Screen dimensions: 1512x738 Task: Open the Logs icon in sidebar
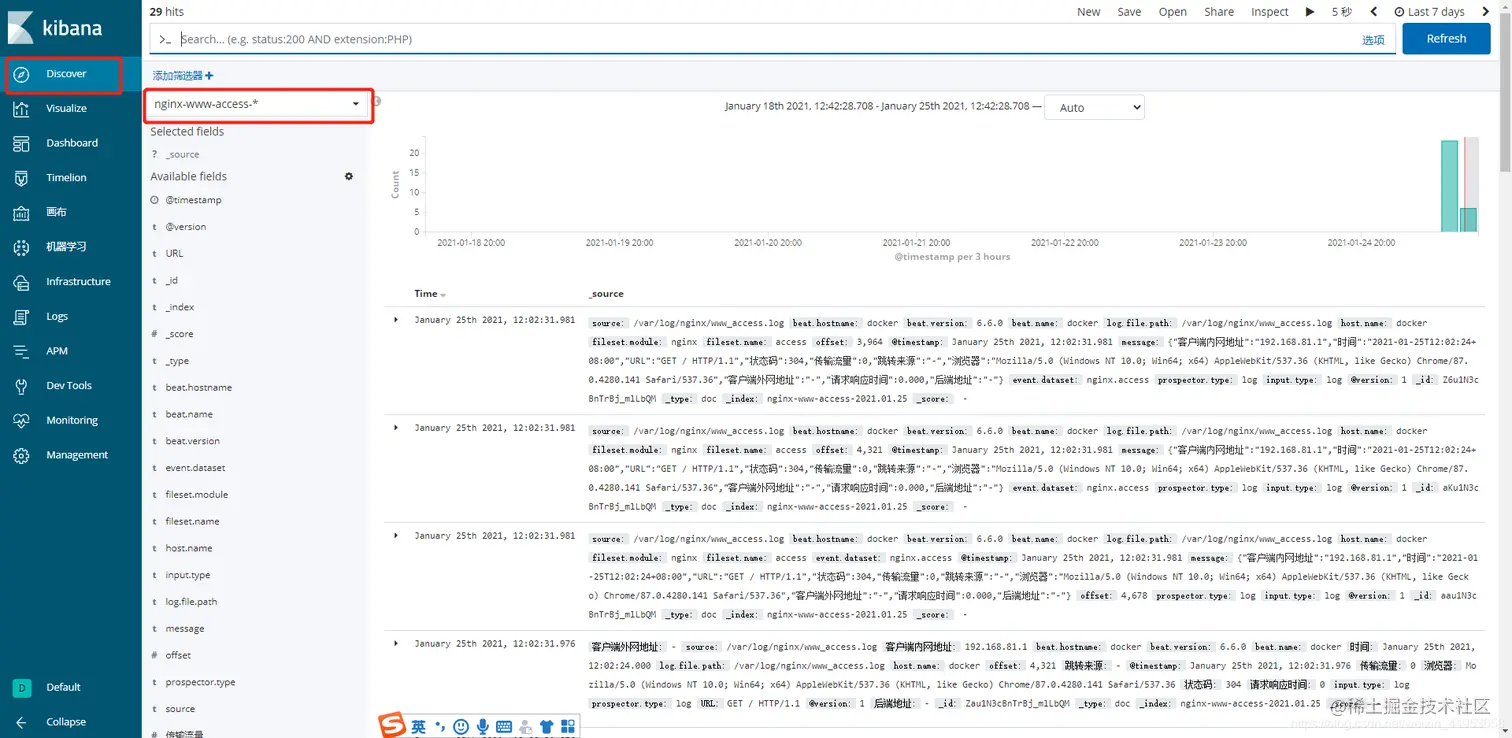point(22,316)
